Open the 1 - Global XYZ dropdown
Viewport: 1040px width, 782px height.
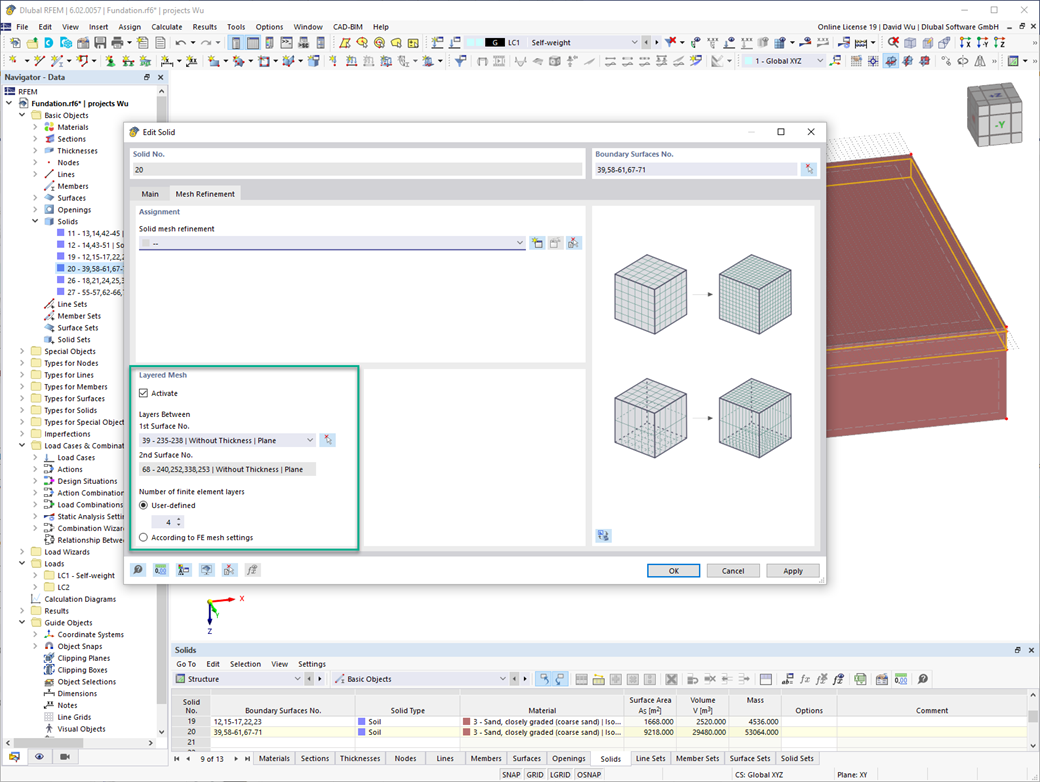pos(820,61)
